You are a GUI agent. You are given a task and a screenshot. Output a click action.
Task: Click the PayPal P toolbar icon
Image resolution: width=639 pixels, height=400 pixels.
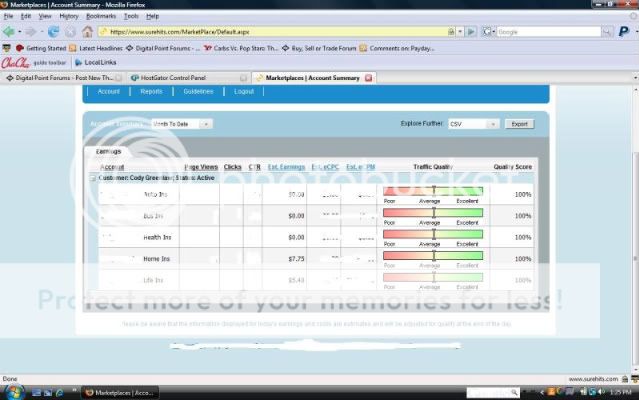coord(624,31)
